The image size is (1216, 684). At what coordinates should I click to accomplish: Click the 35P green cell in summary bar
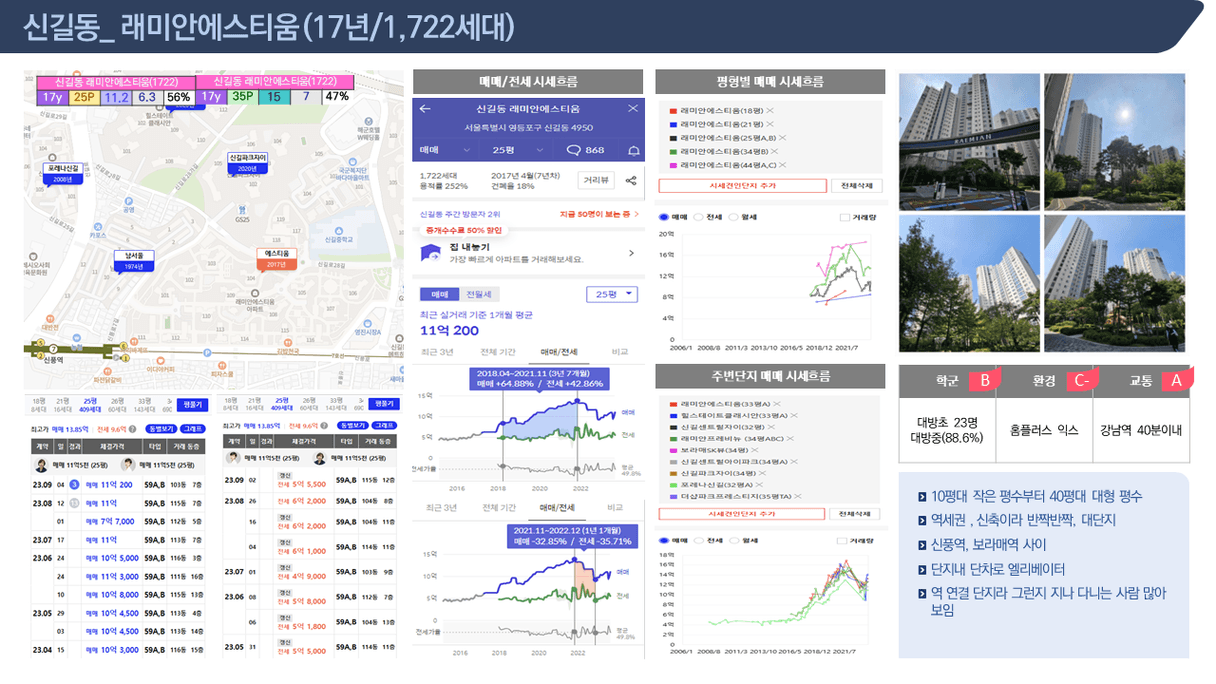pos(242,97)
